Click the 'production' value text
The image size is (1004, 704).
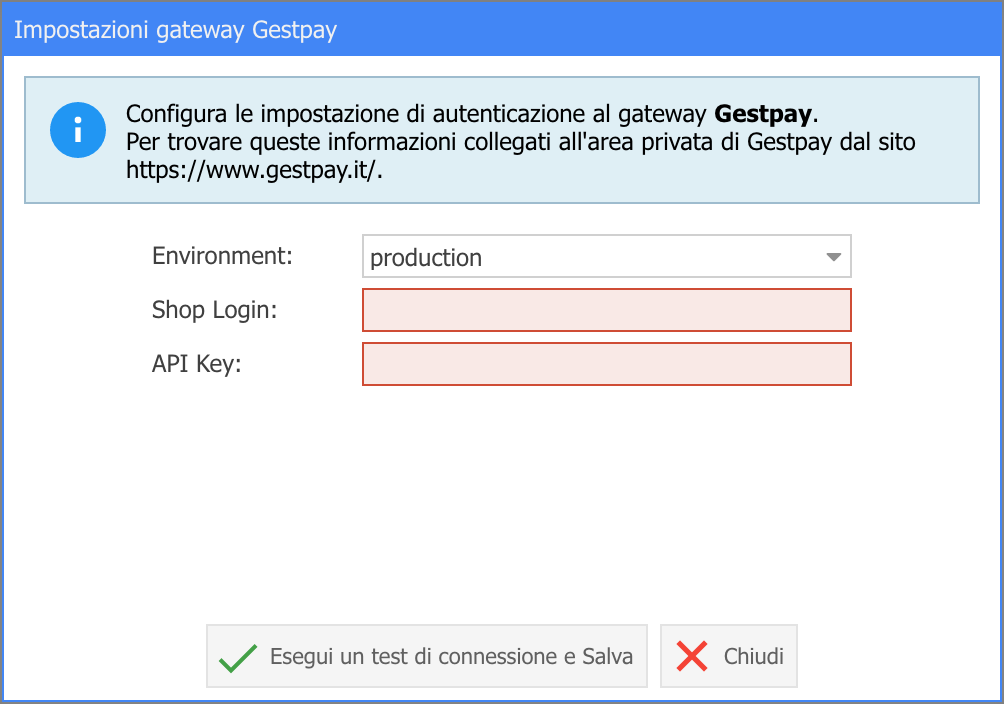pyautogui.click(x=426, y=258)
